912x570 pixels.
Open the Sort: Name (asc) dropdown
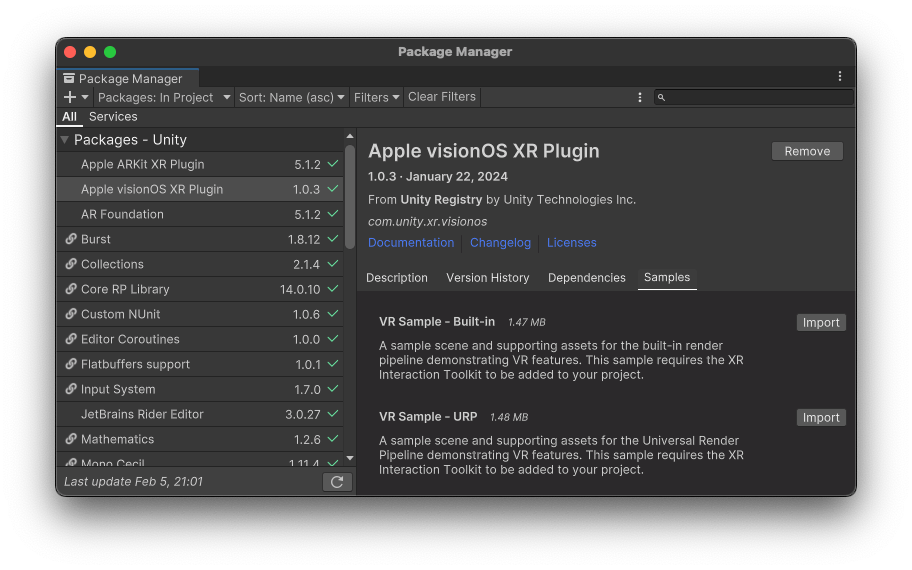point(291,97)
